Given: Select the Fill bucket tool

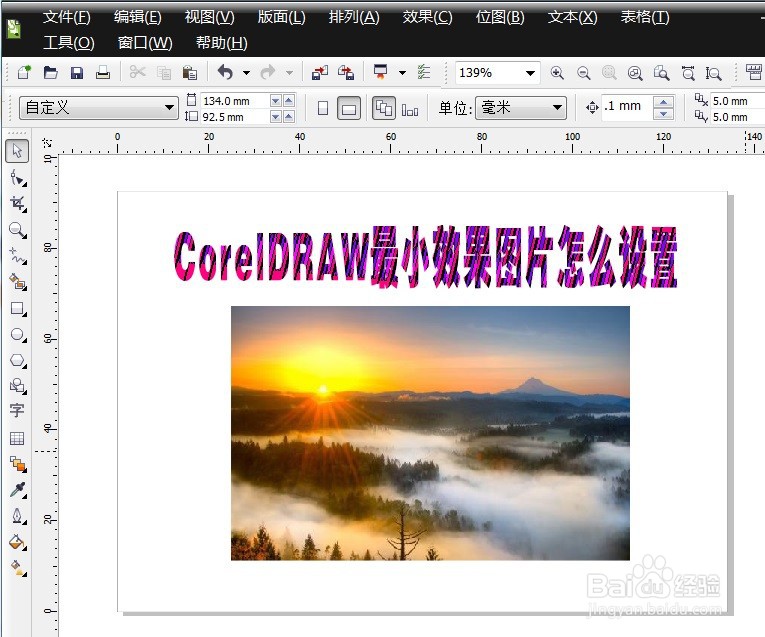Looking at the screenshot, I should (18, 542).
